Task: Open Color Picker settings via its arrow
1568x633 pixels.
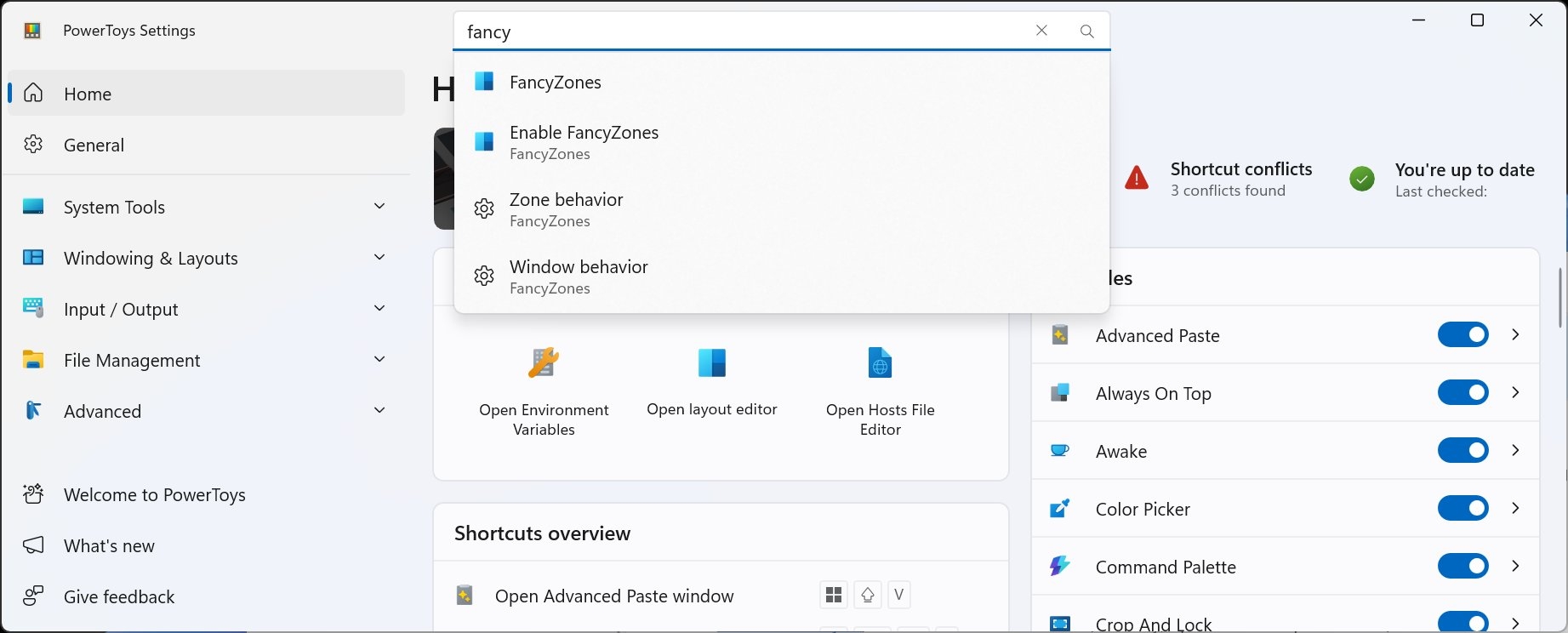Action: tap(1515, 508)
